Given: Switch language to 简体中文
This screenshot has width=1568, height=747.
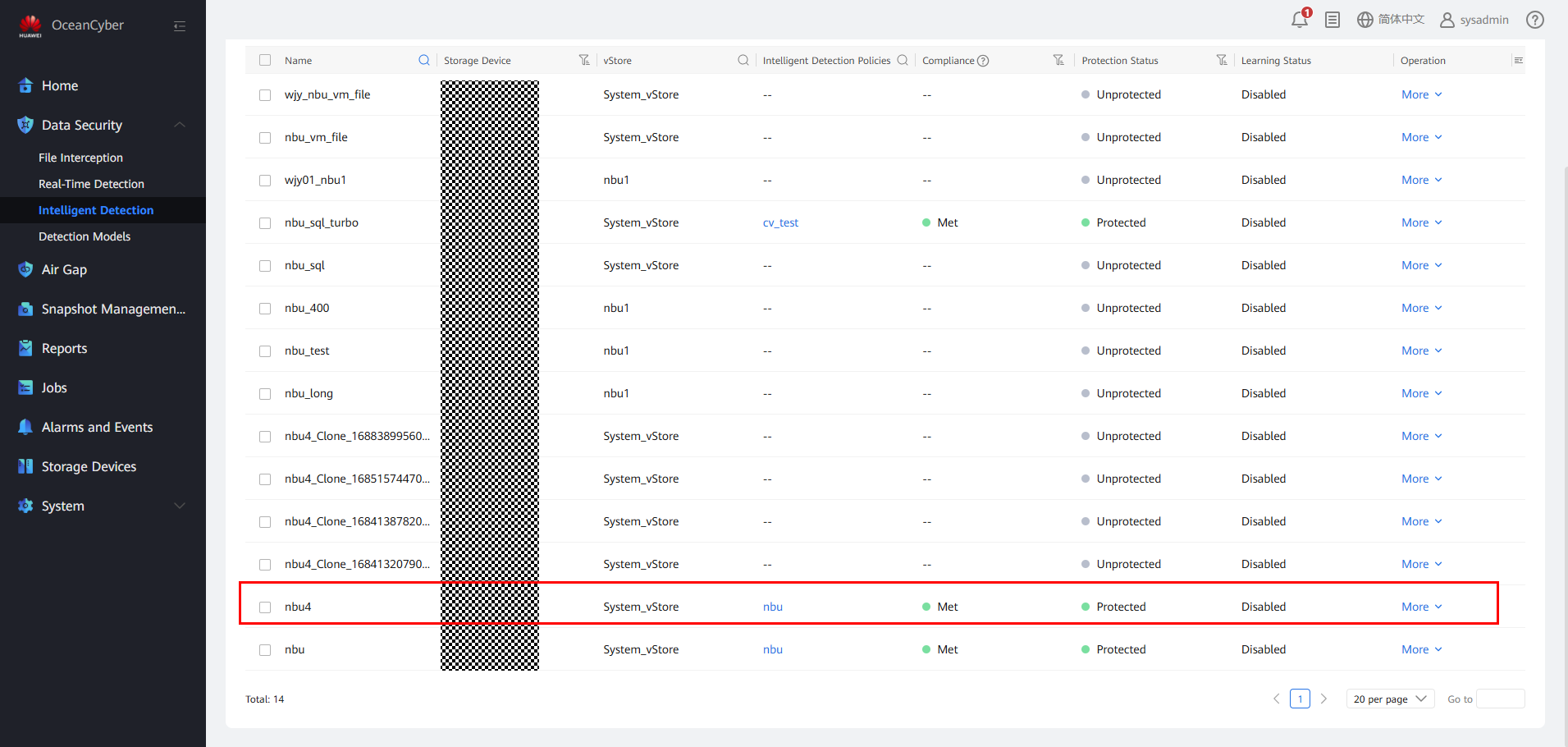Looking at the screenshot, I should [x=1391, y=20].
